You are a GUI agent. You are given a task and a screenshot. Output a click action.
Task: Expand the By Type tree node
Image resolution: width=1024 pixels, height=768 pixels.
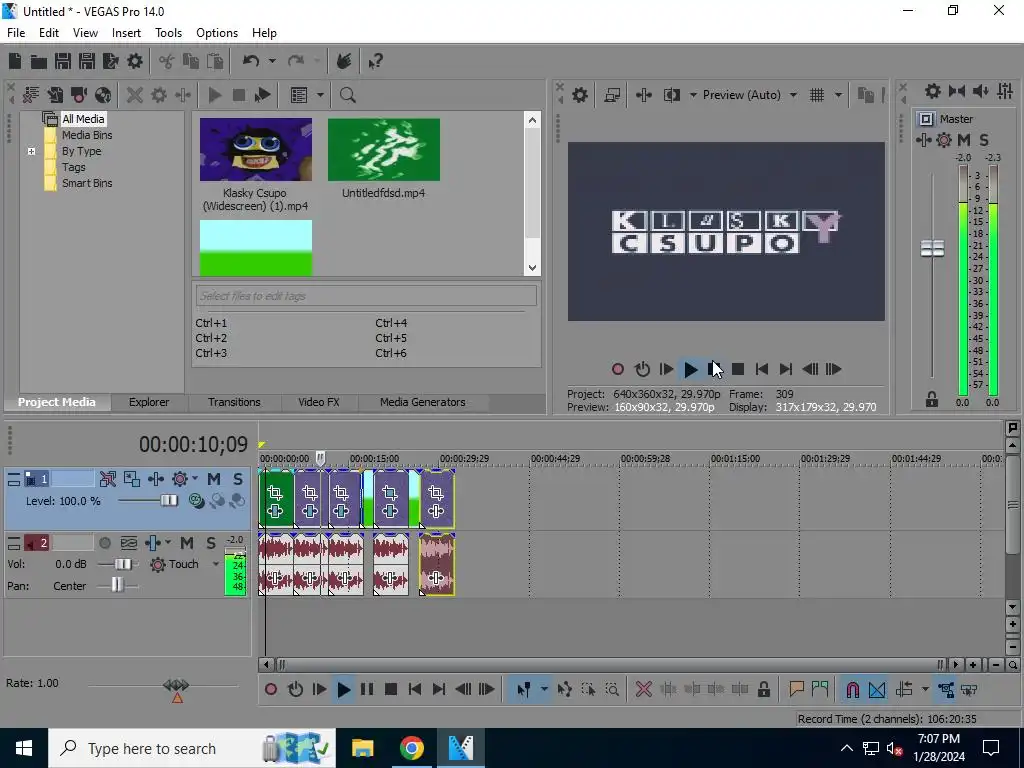pyautogui.click(x=31, y=152)
